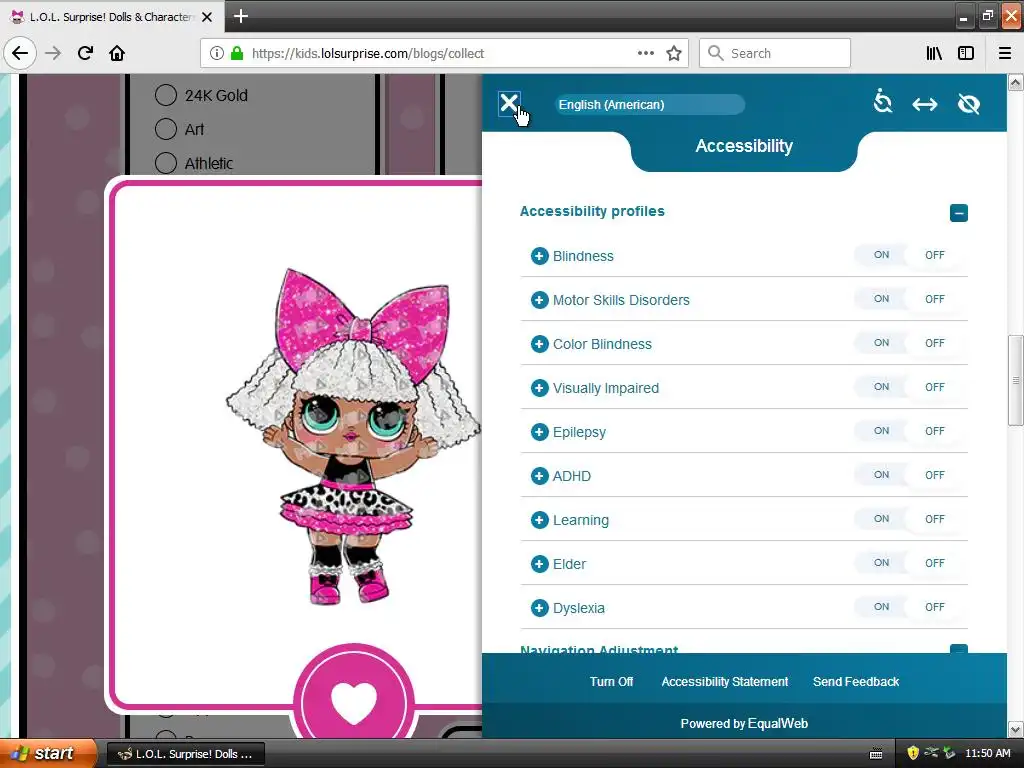This screenshot has height=768, width=1024.
Task: Open the page actions three-dot menu
Action: click(646, 53)
